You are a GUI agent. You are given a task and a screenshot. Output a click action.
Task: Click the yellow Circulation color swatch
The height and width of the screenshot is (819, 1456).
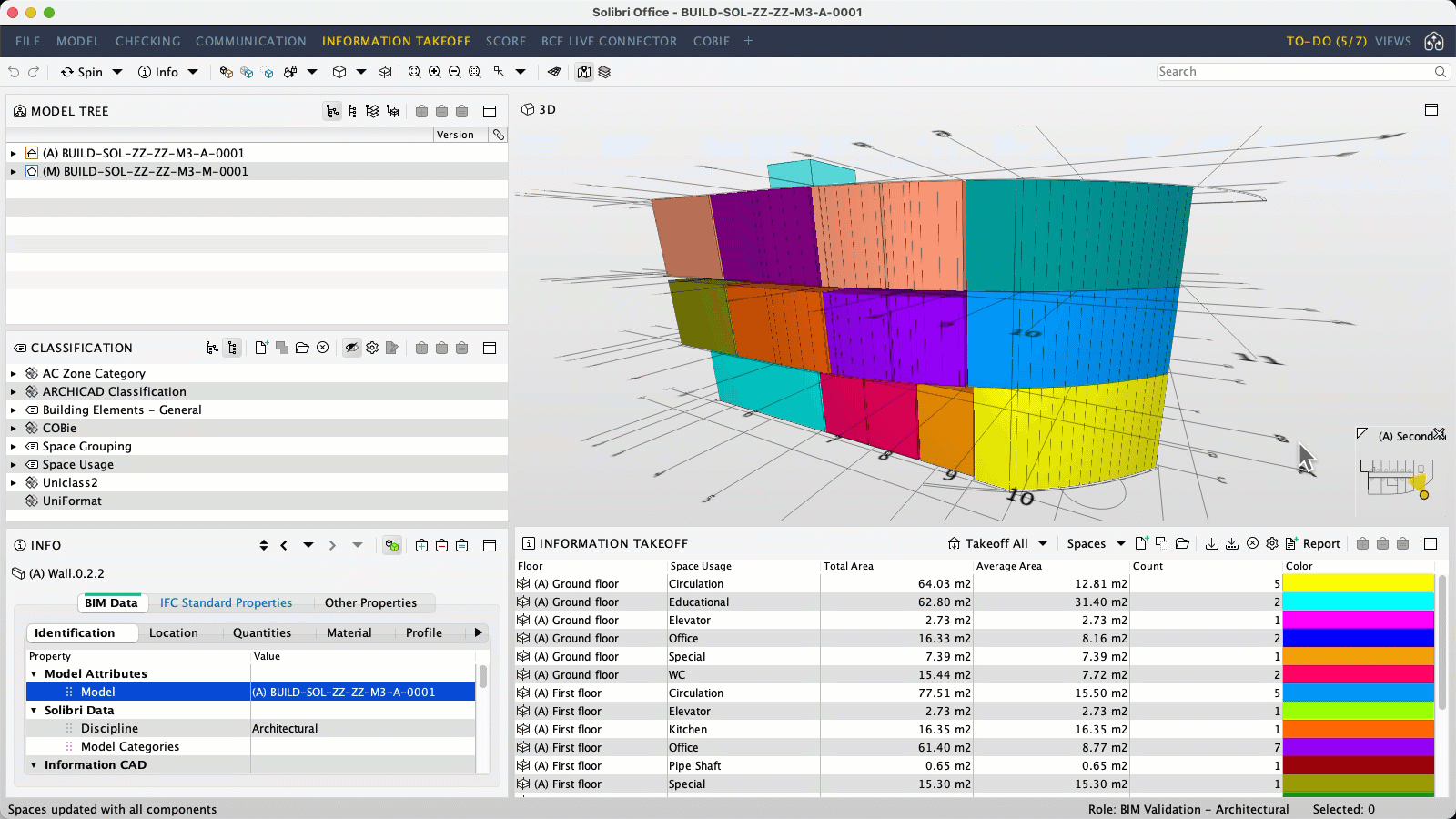(1358, 583)
